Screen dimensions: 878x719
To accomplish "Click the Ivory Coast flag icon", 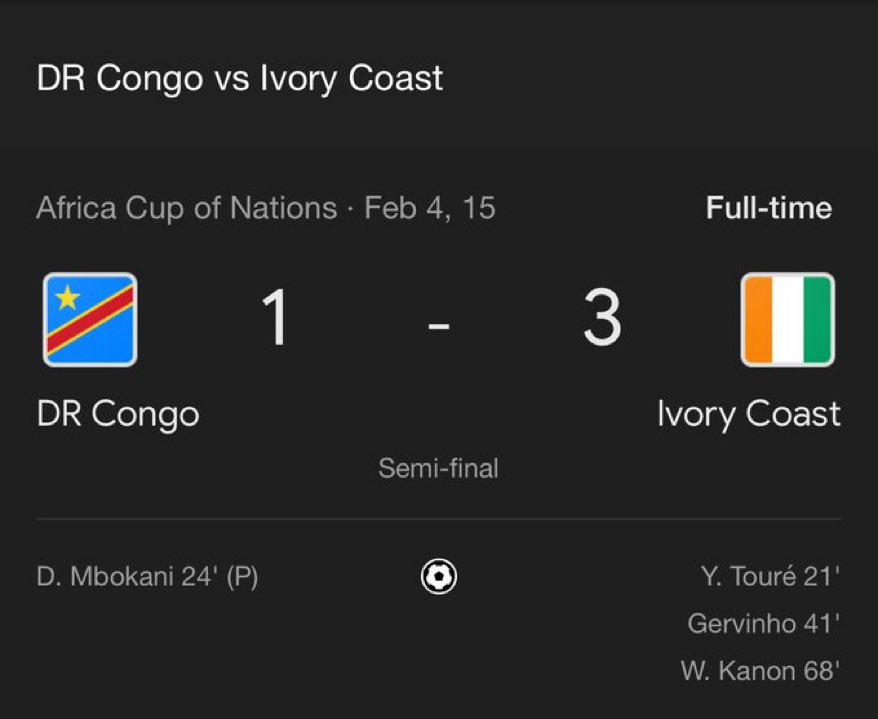I will pyautogui.click(x=787, y=320).
